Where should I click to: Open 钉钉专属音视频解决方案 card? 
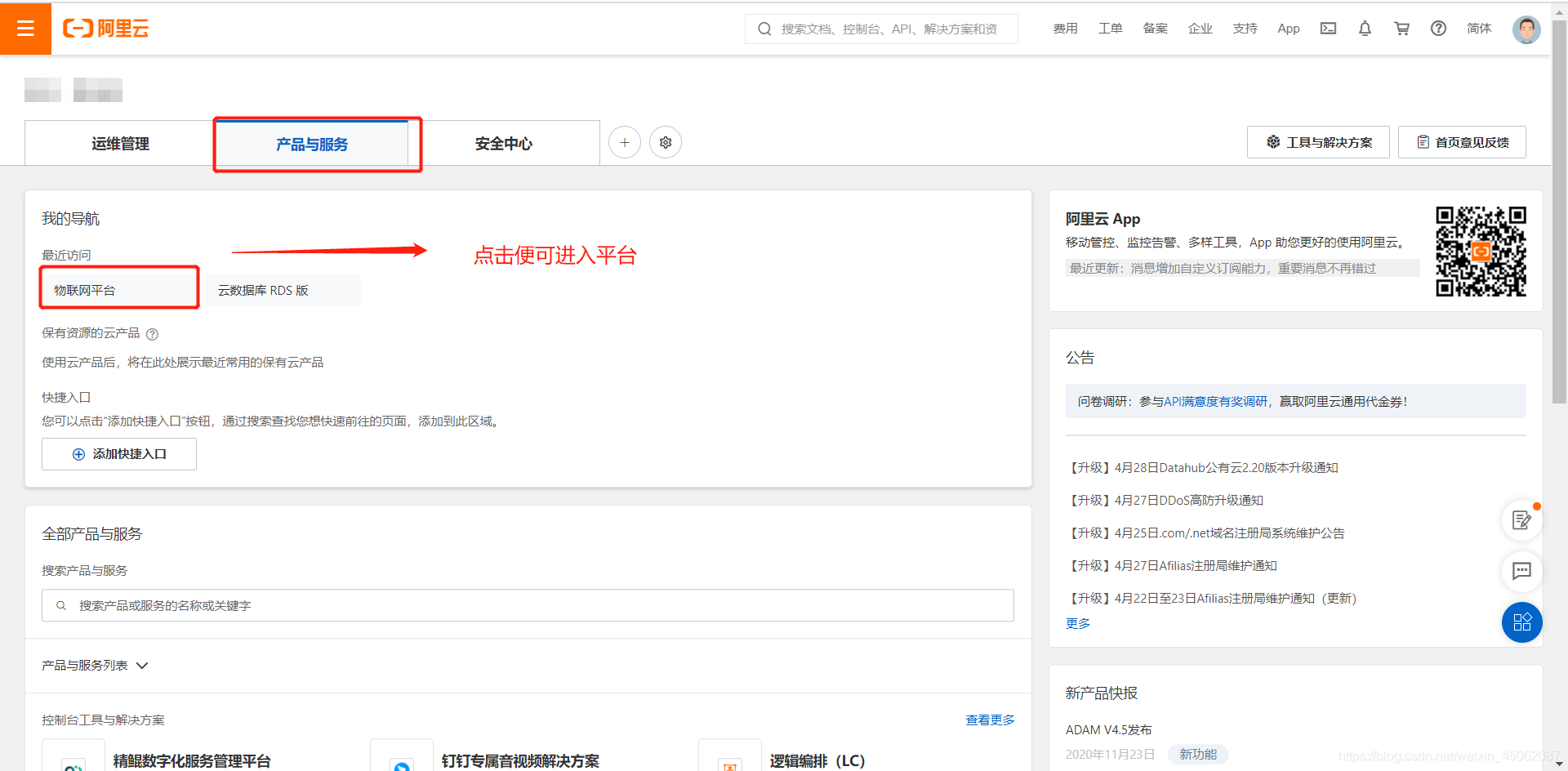click(x=520, y=760)
